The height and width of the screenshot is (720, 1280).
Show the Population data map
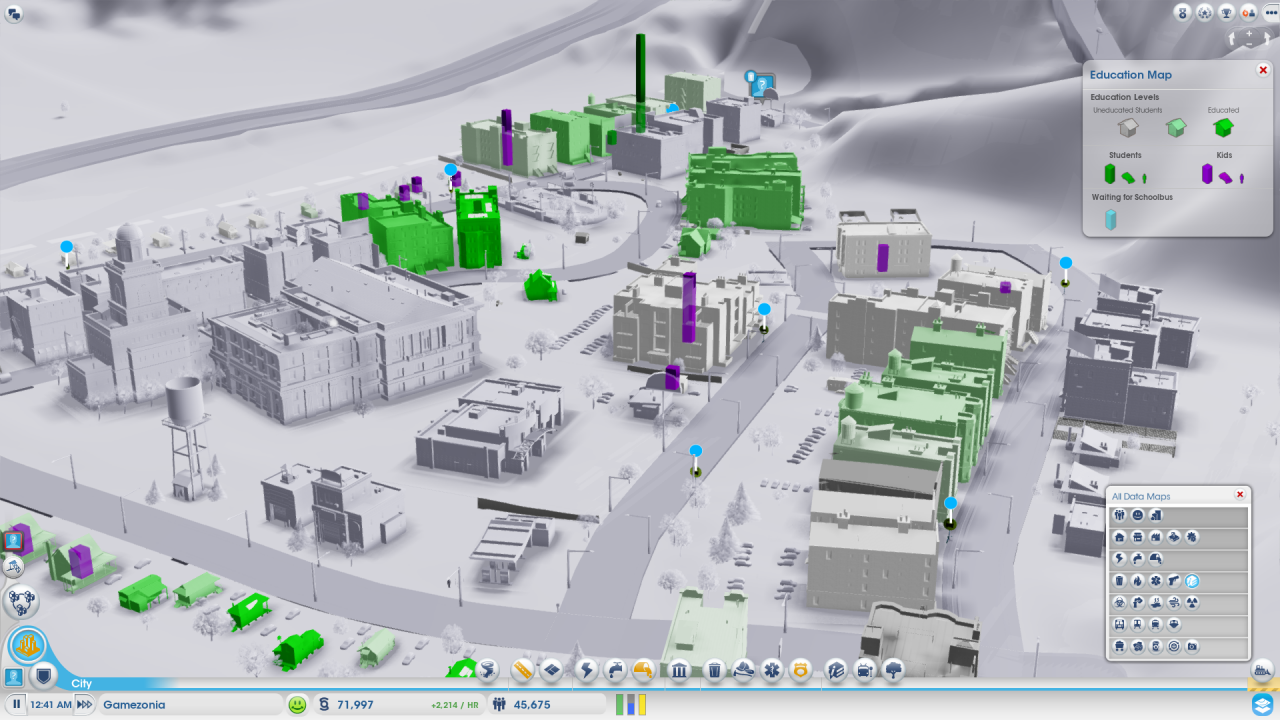1119,514
